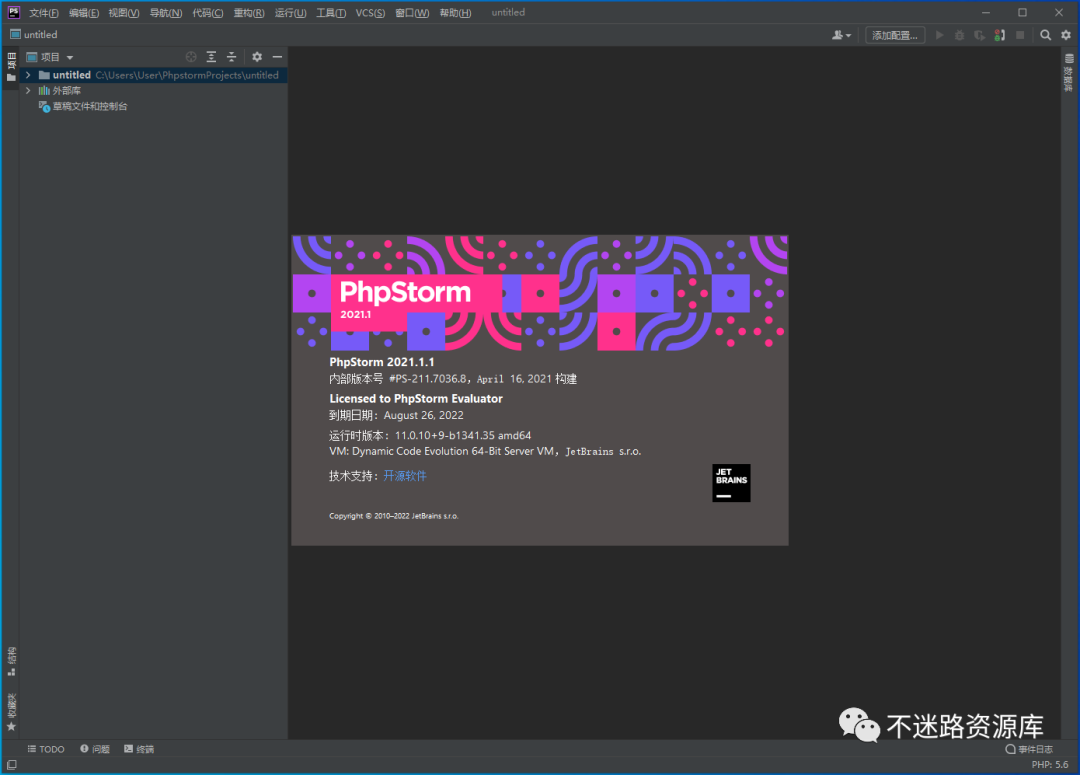Open the 窗口(W) menu
The height and width of the screenshot is (775, 1080).
(x=412, y=13)
